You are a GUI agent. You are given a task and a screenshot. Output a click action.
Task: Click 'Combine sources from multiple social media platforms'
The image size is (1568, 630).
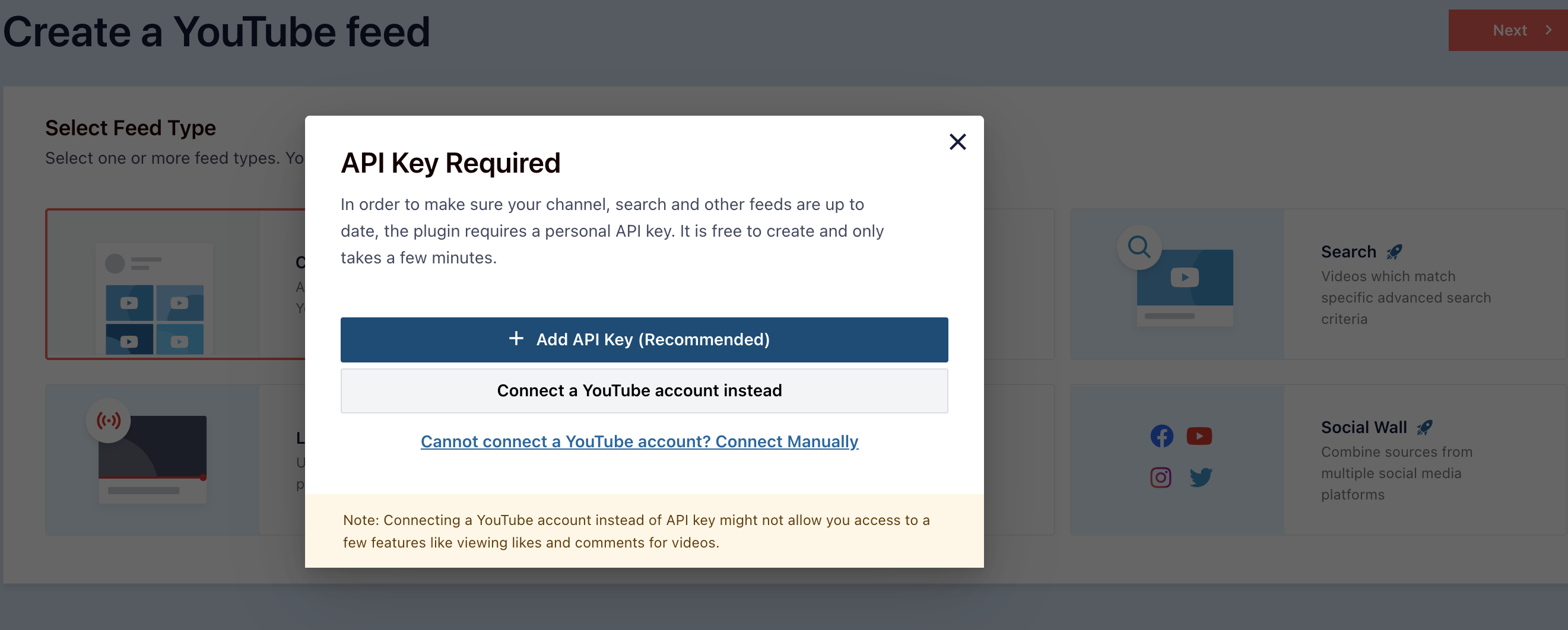[x=1396, y=473]
